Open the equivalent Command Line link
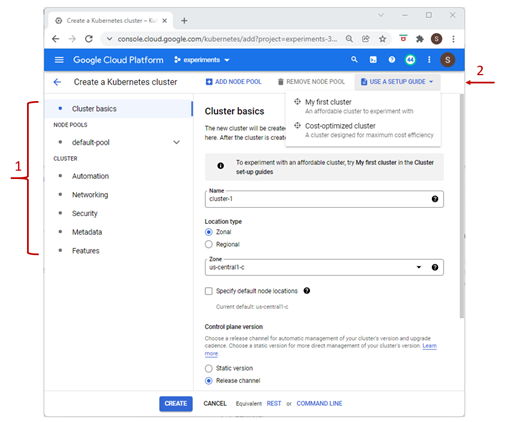This screenshot has height=422, width=506. 319,404
